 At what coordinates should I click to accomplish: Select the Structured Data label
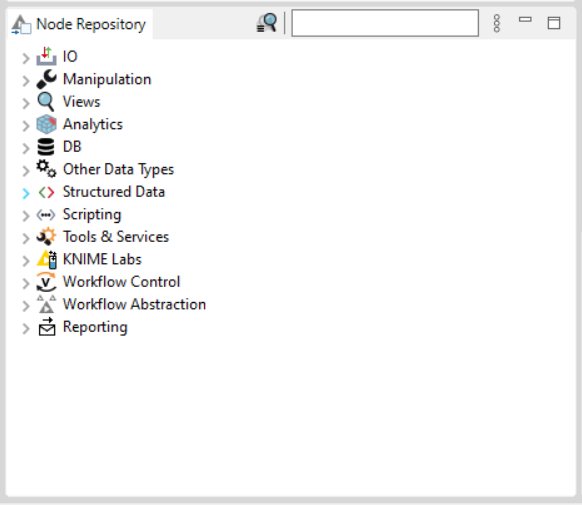(114, 192)
